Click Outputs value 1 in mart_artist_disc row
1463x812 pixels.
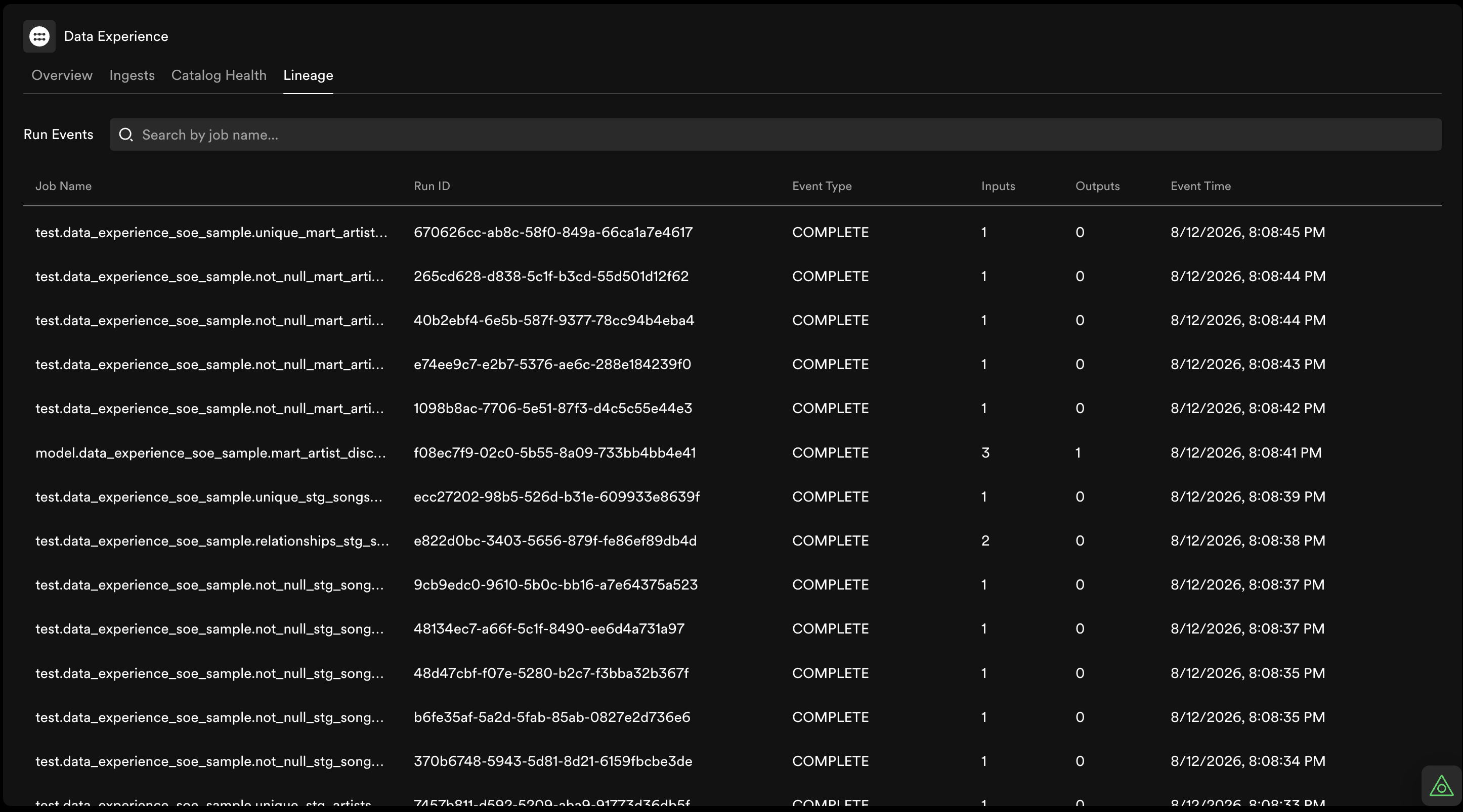pos(1078,453)
